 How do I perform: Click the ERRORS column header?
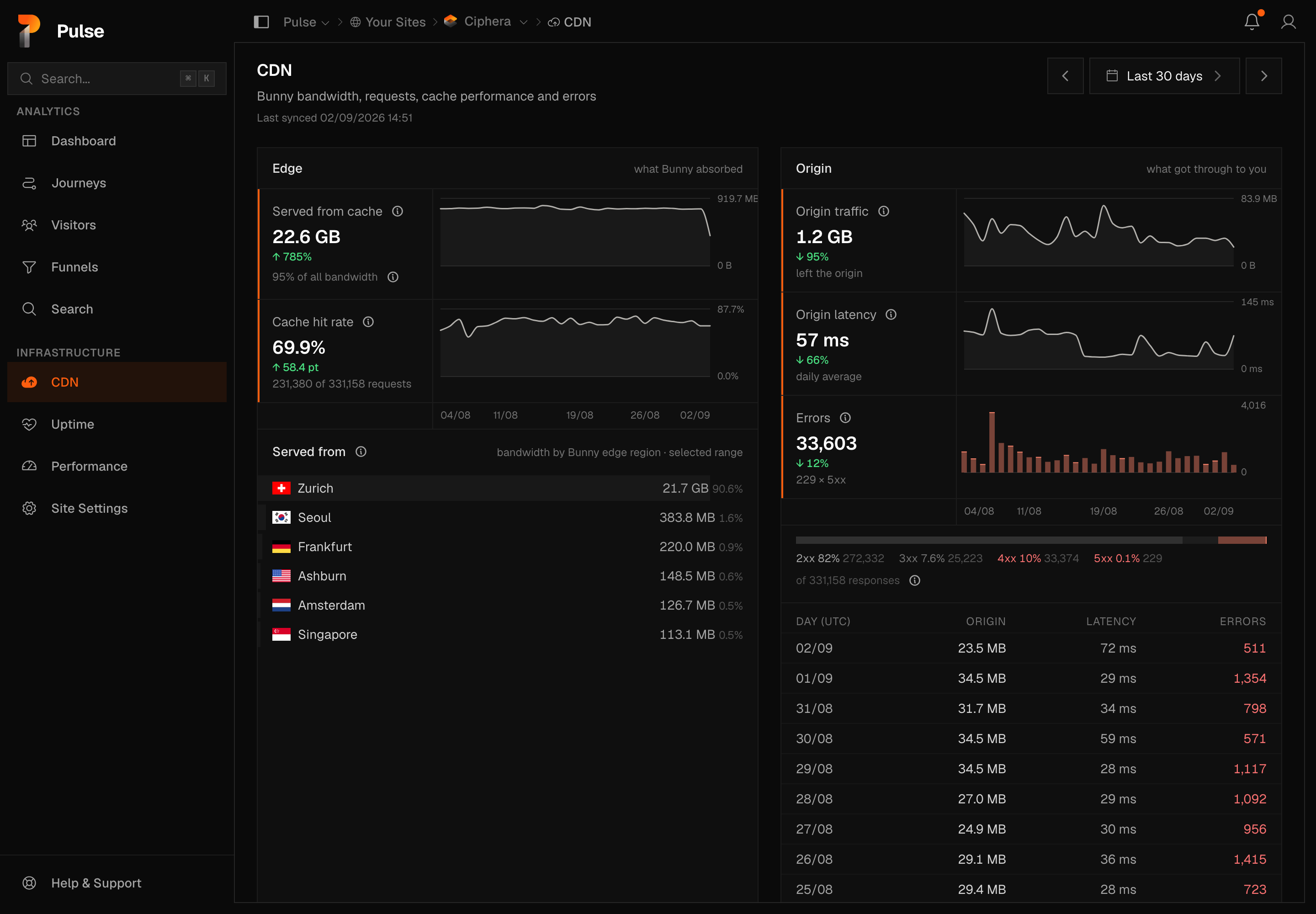[1243, 622]
